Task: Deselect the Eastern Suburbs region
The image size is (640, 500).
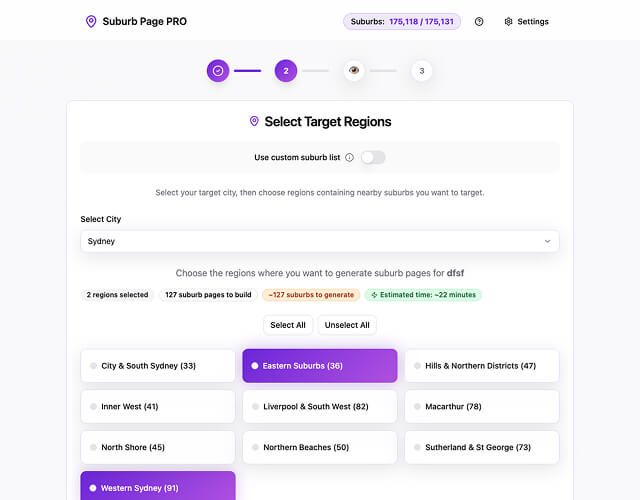Action: (320, 366)
